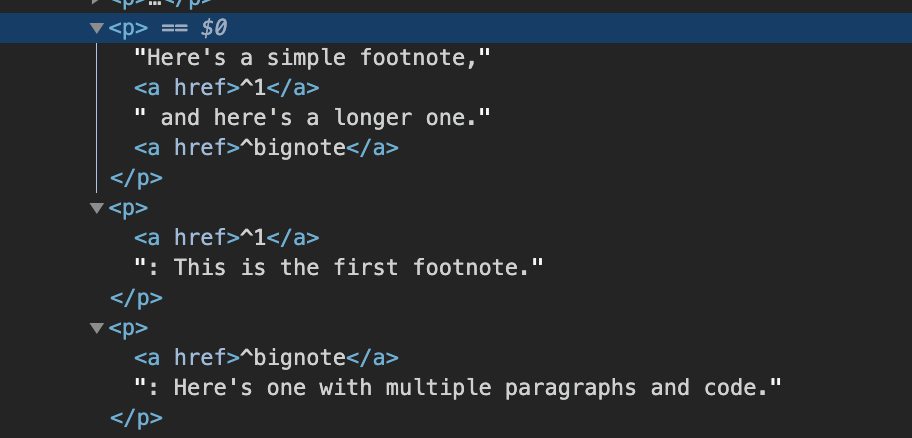The image size is (912, 438).
Task: Expand the collapsed <p>…</p> node at top
Action: 97,2
